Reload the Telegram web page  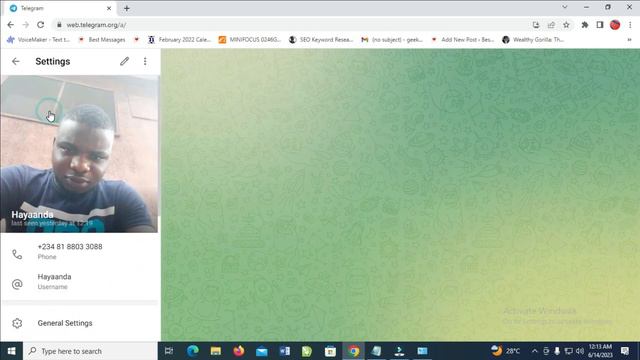point(40,25)
